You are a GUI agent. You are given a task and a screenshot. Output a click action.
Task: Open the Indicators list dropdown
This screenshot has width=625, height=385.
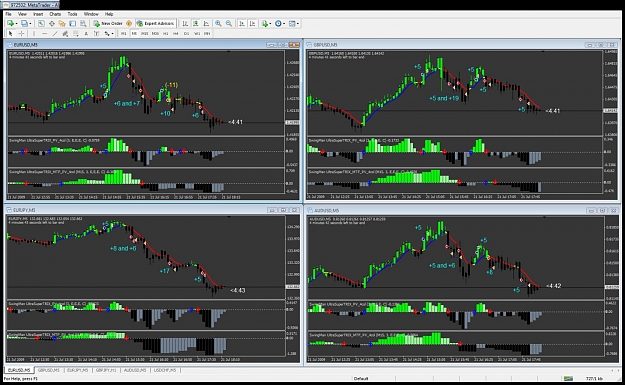[266, 24]
